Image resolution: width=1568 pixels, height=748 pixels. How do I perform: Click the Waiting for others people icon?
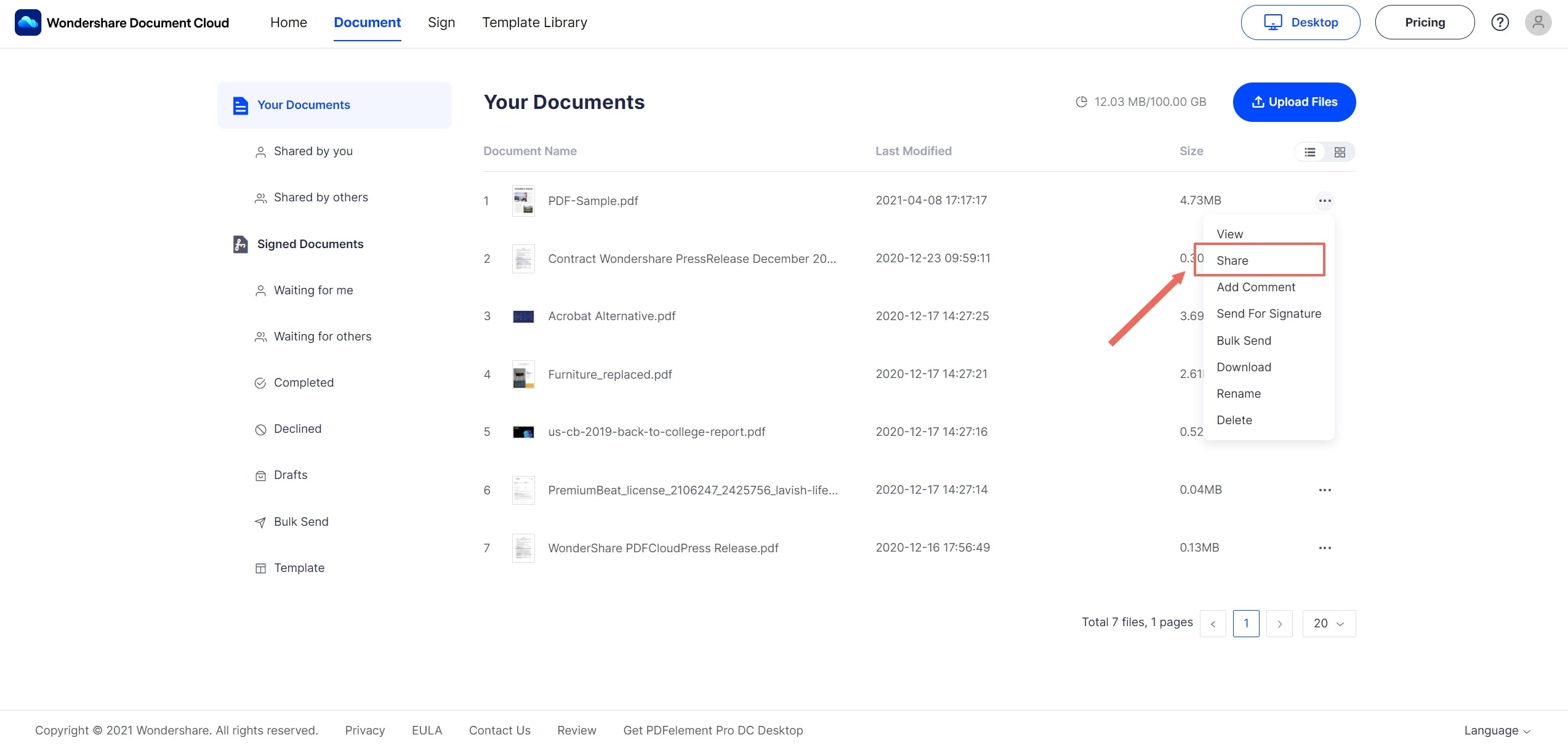coord(260,337)
